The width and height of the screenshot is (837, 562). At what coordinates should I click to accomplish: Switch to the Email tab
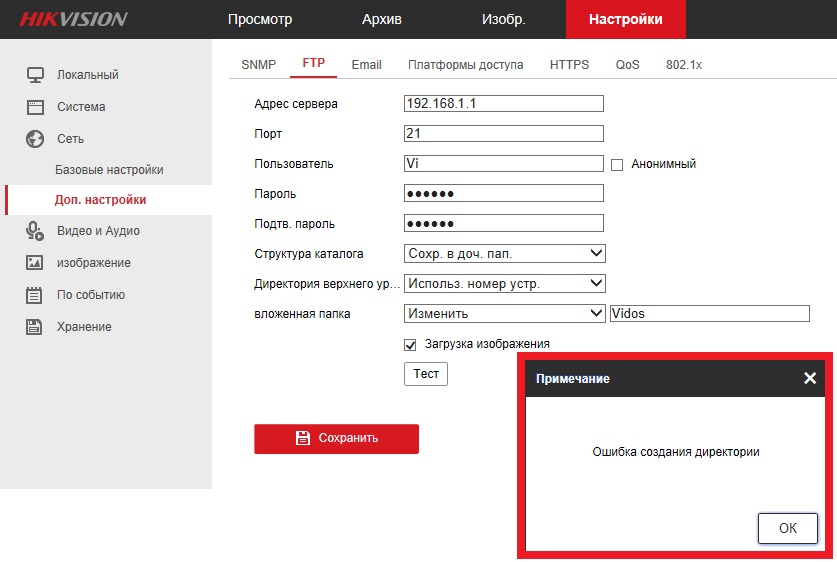tap(366, 65)
